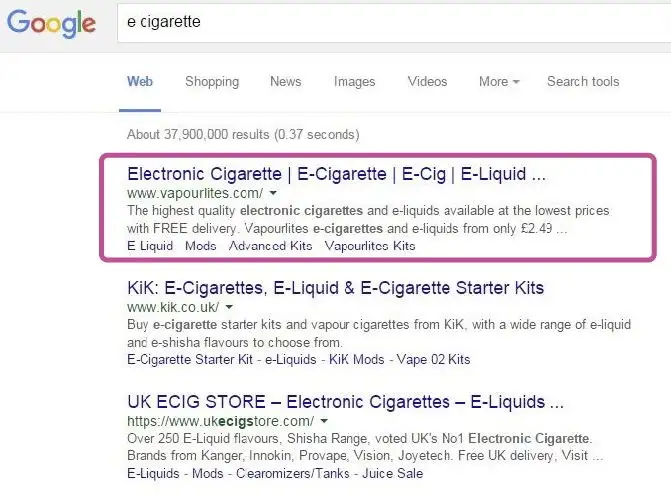Click the search box containing 'e cigarette'
Screen dimensions: 671x498
tap(394, 22)
